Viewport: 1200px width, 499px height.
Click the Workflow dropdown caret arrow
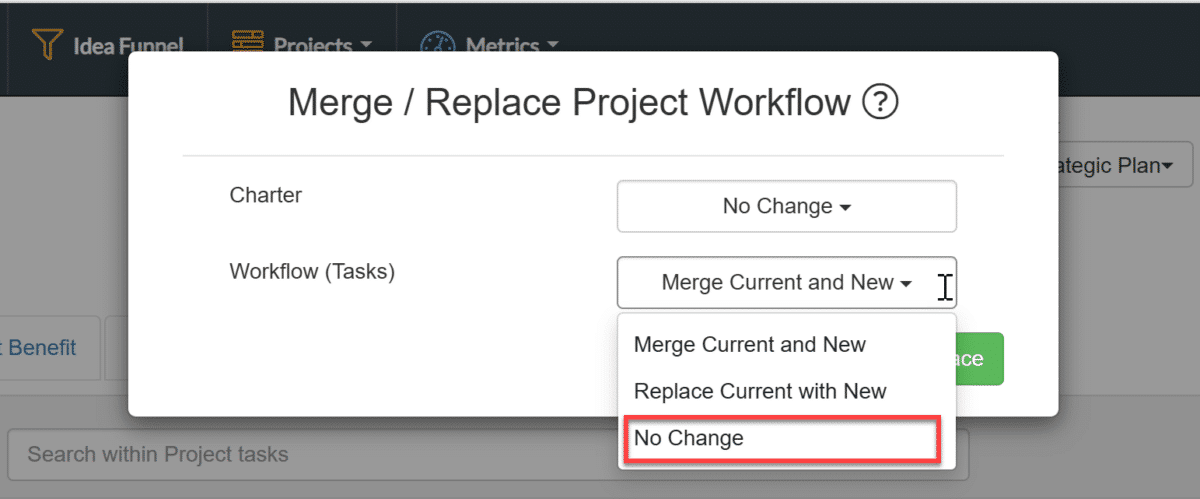tap(906, 284)
